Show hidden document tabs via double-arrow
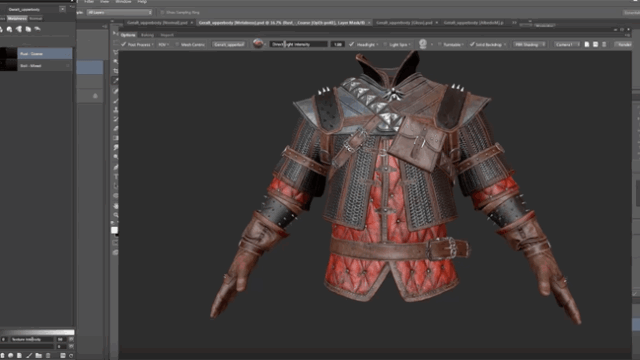 [514, 22]
